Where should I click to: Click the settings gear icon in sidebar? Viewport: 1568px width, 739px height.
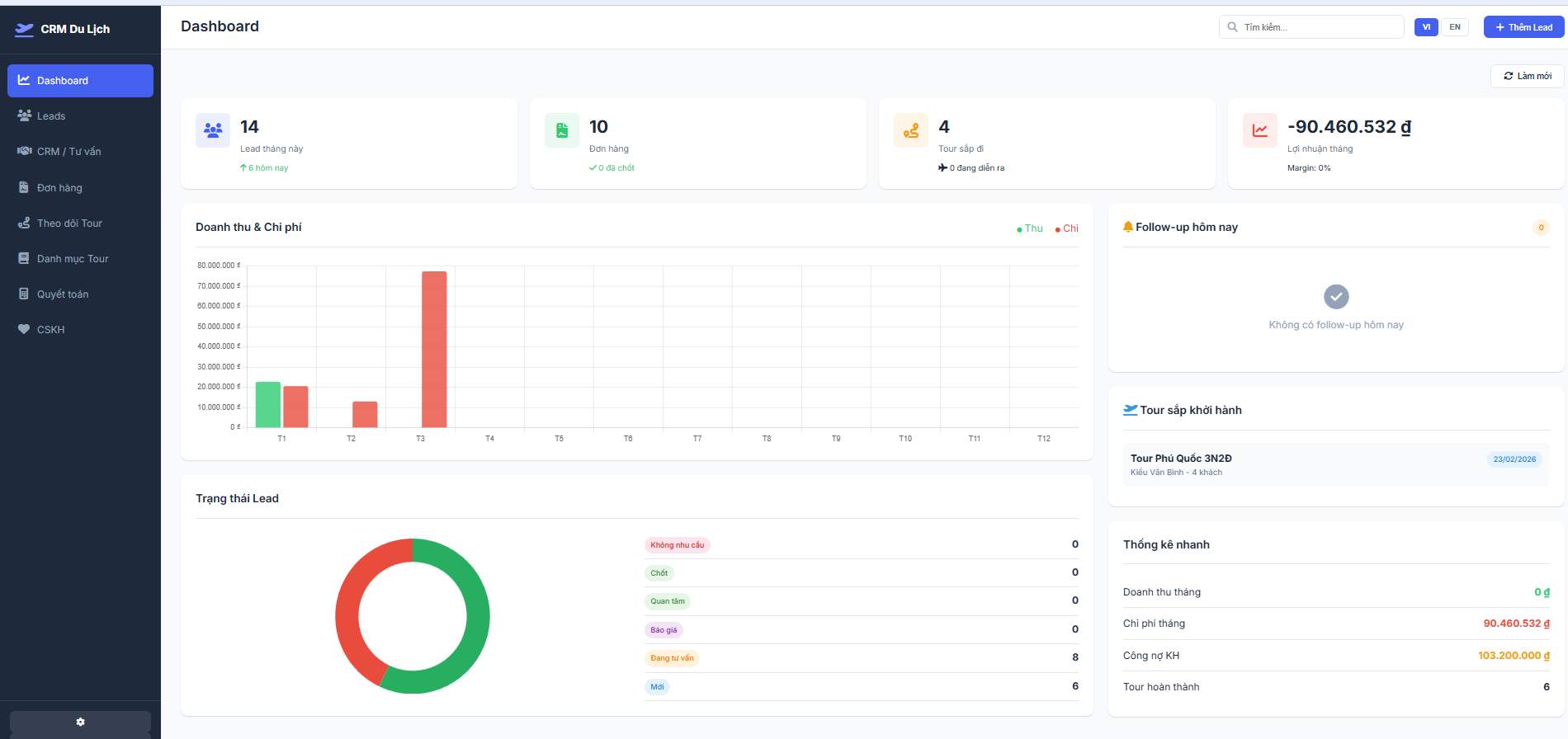tap(80, 722)
